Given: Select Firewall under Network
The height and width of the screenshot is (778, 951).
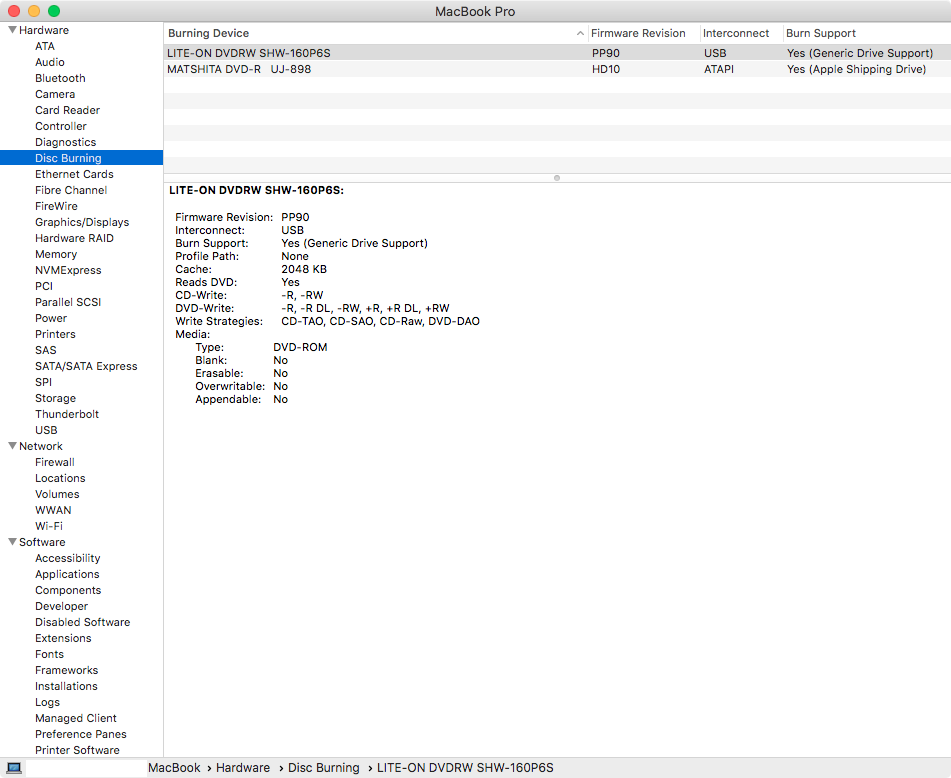Looking at the screenshot, I should click(x=55, y=462).
